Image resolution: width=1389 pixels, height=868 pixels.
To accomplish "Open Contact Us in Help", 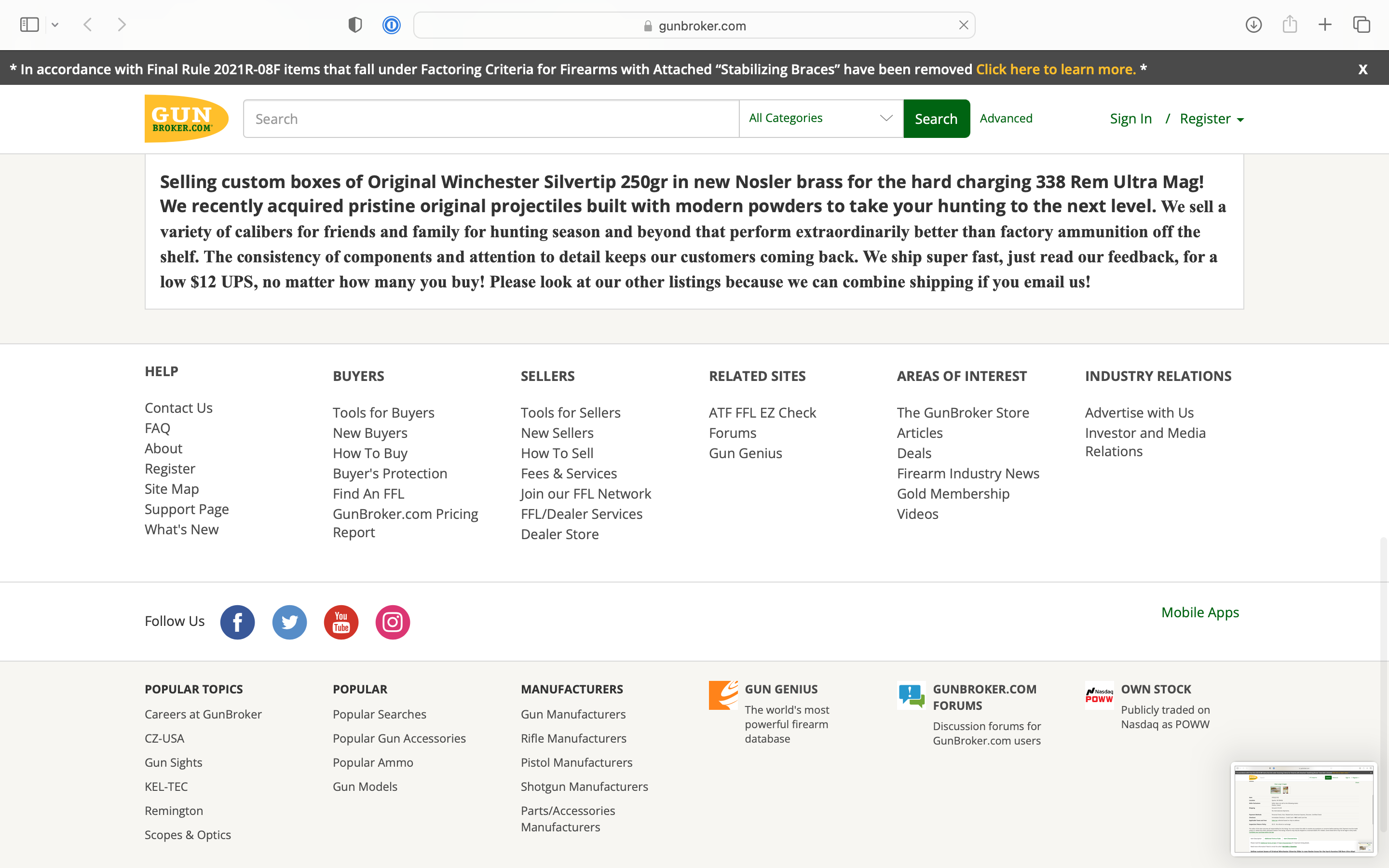I will (x=178, y=407).
